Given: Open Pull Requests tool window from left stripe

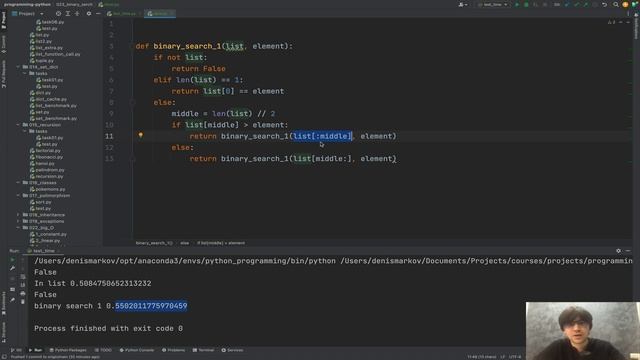Looking at the screenshot, I should click(4, 74).
